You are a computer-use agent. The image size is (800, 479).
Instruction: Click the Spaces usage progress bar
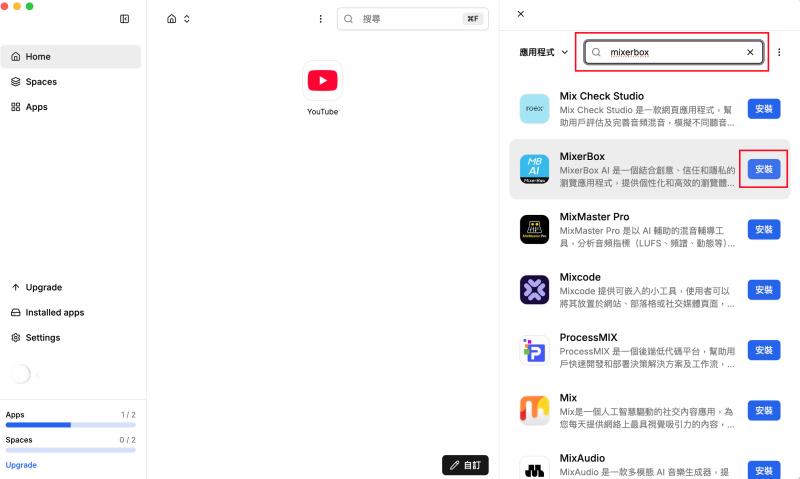[70, 450]
